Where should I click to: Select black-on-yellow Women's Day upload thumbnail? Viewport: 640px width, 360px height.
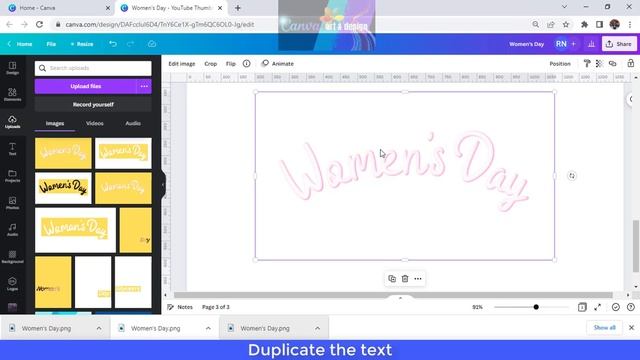tap(63, 188)
